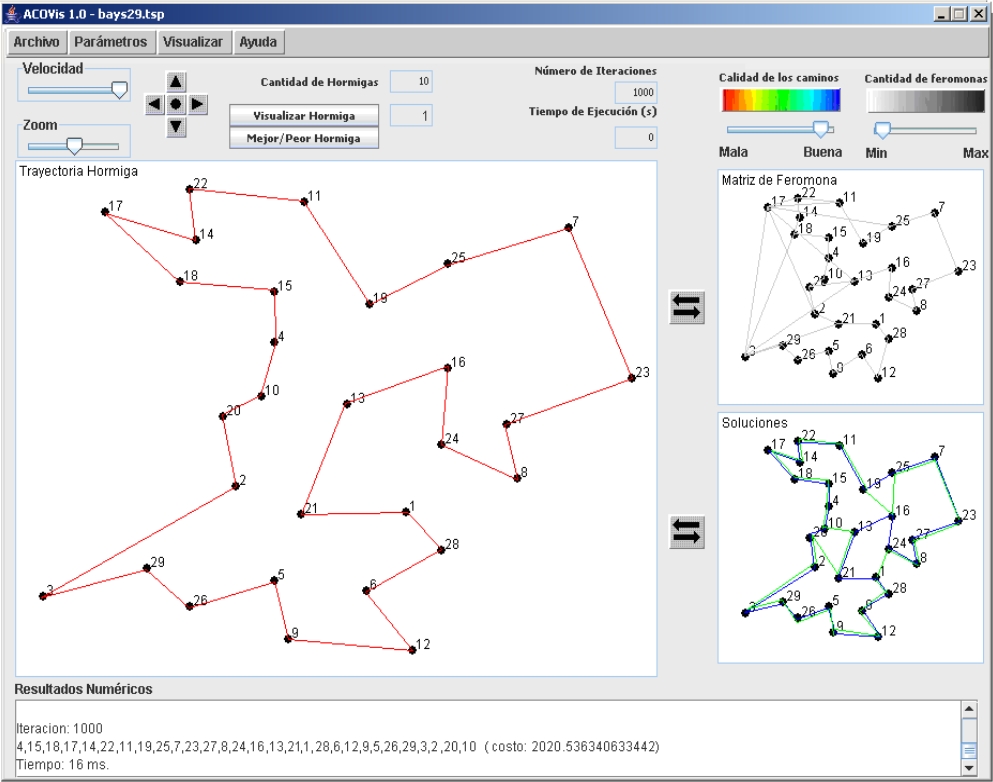993x782 pixels.
Task: Swap Matriz de Feromona panel with main view
Action: pyautogui.click(x=687, y=307)
